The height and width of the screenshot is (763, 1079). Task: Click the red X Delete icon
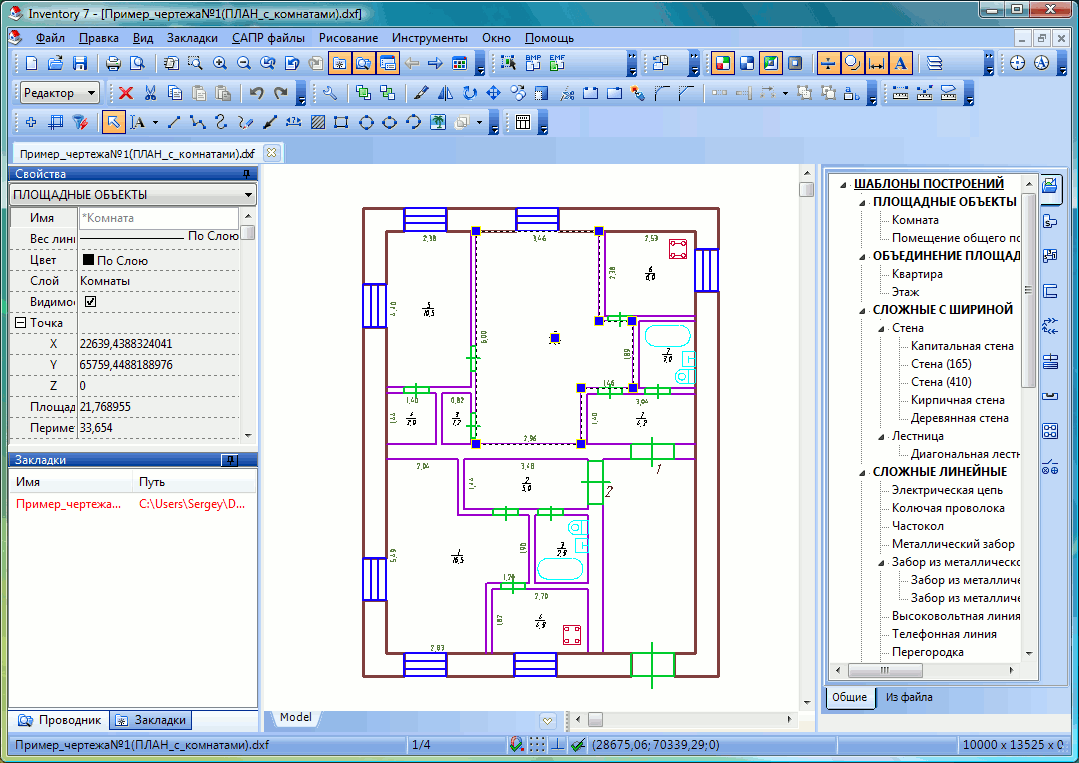point(125,93)
